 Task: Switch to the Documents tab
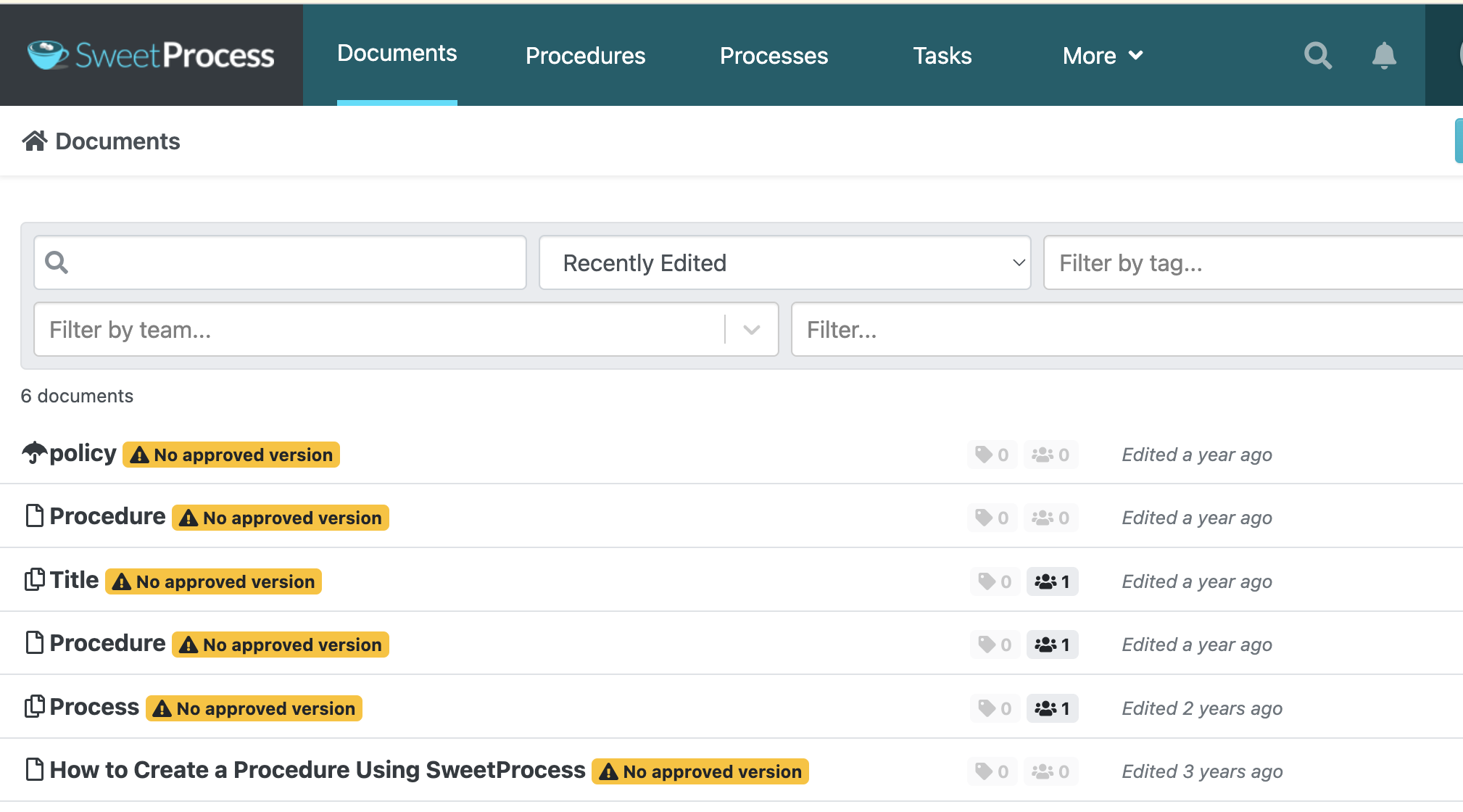point(397,53)
